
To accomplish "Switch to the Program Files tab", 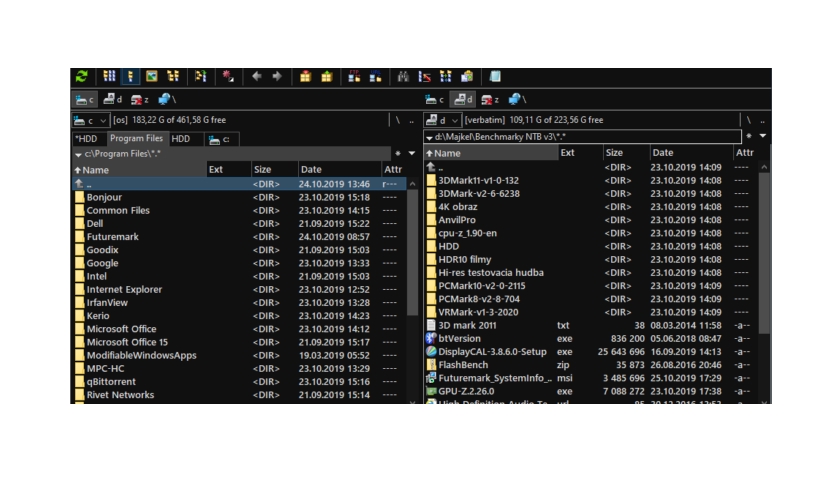I will tap(136, 138).
